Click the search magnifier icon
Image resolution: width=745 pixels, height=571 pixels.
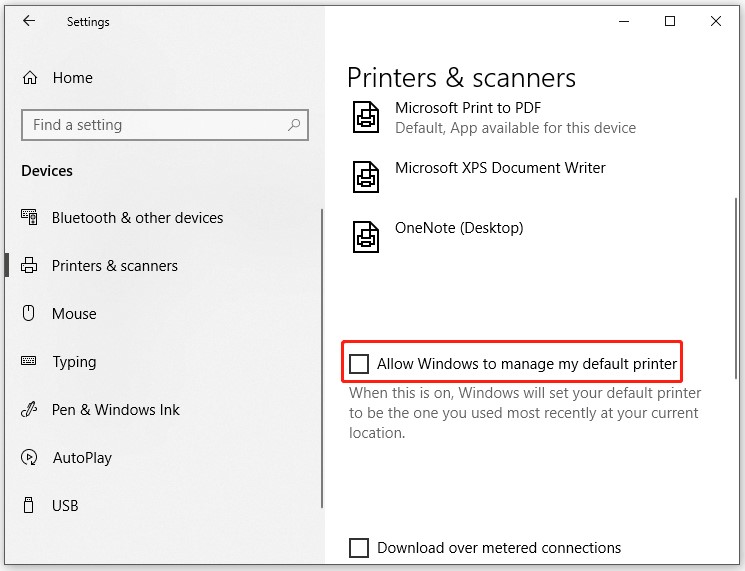[294, 125]
